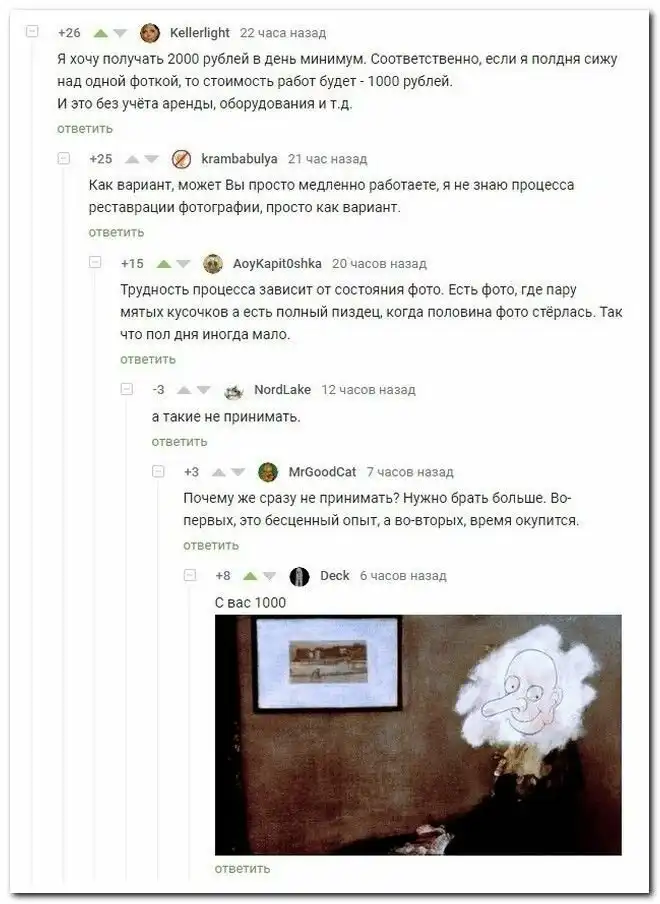Collapse the NordLake reply branch
This screenshot has width=660, height=904.
(x=127, y=389)
